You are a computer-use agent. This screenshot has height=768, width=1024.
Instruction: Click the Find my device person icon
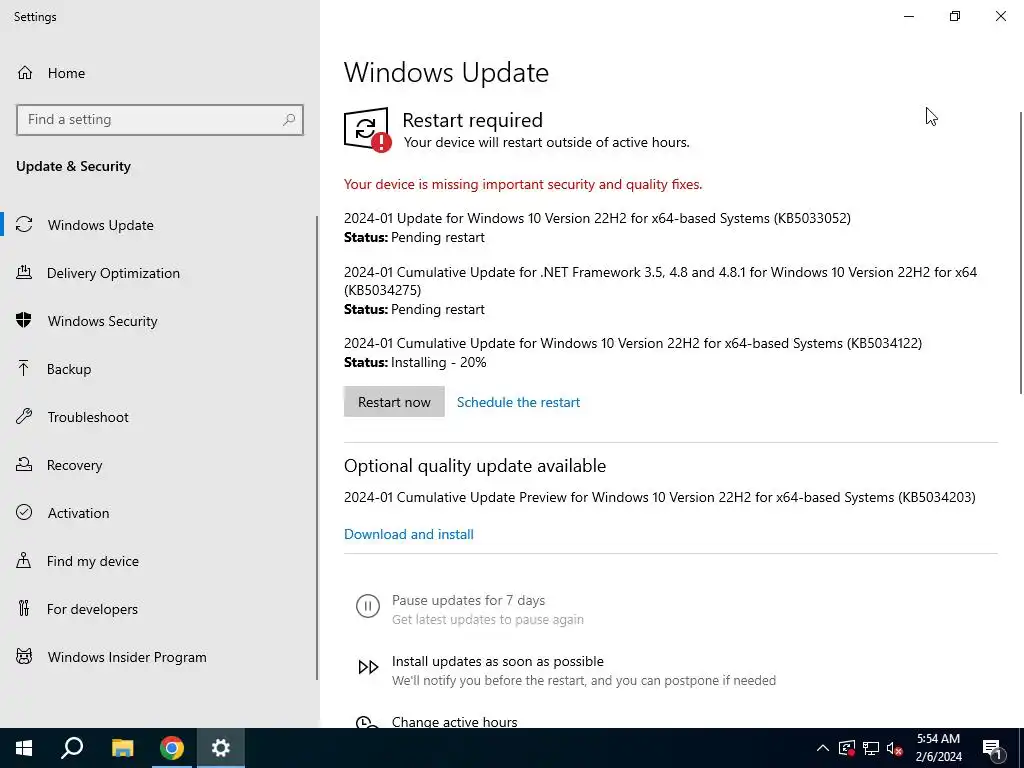[24, 561]
